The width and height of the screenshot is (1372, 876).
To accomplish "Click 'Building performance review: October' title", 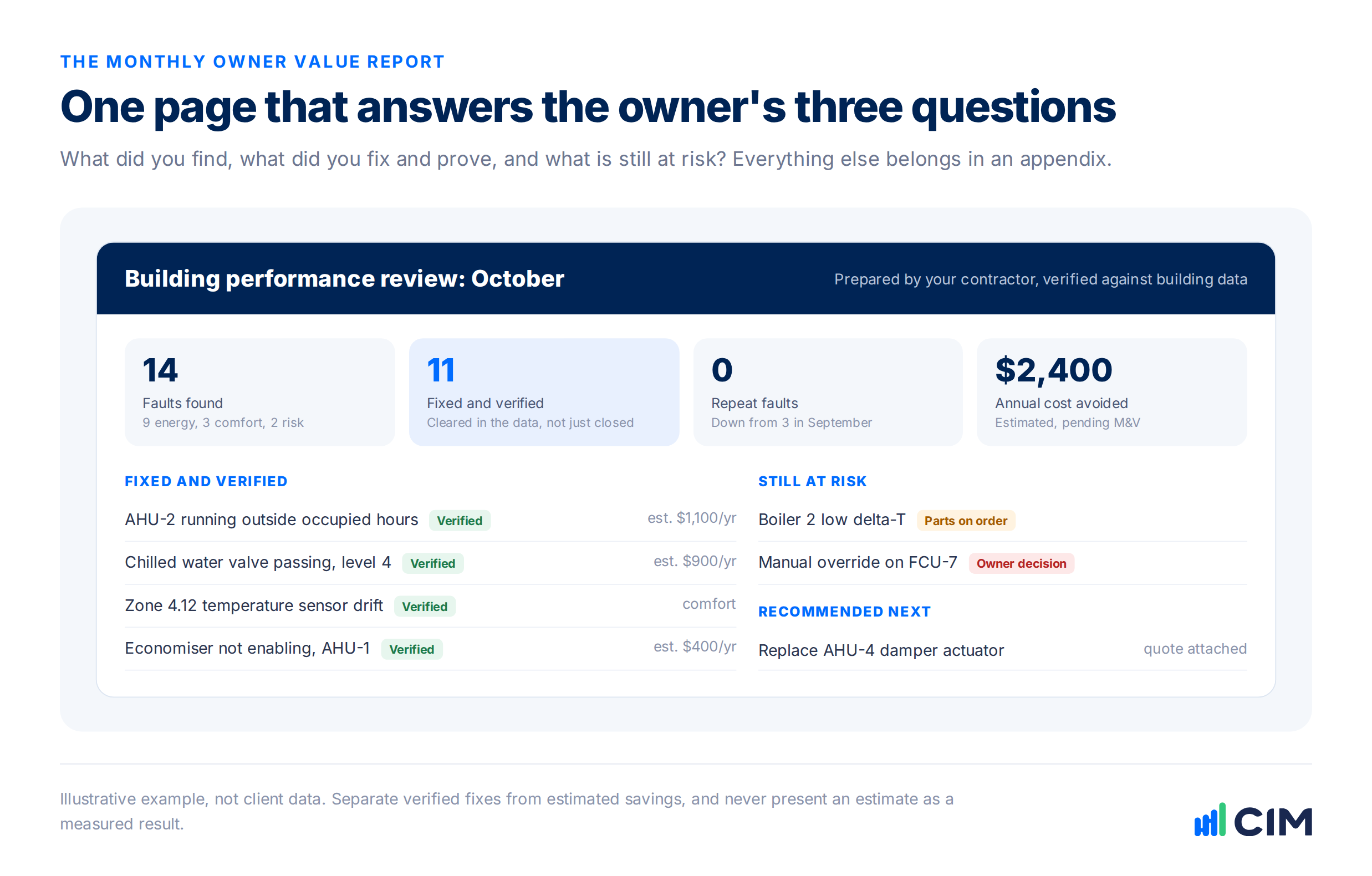I will [344, 279].
